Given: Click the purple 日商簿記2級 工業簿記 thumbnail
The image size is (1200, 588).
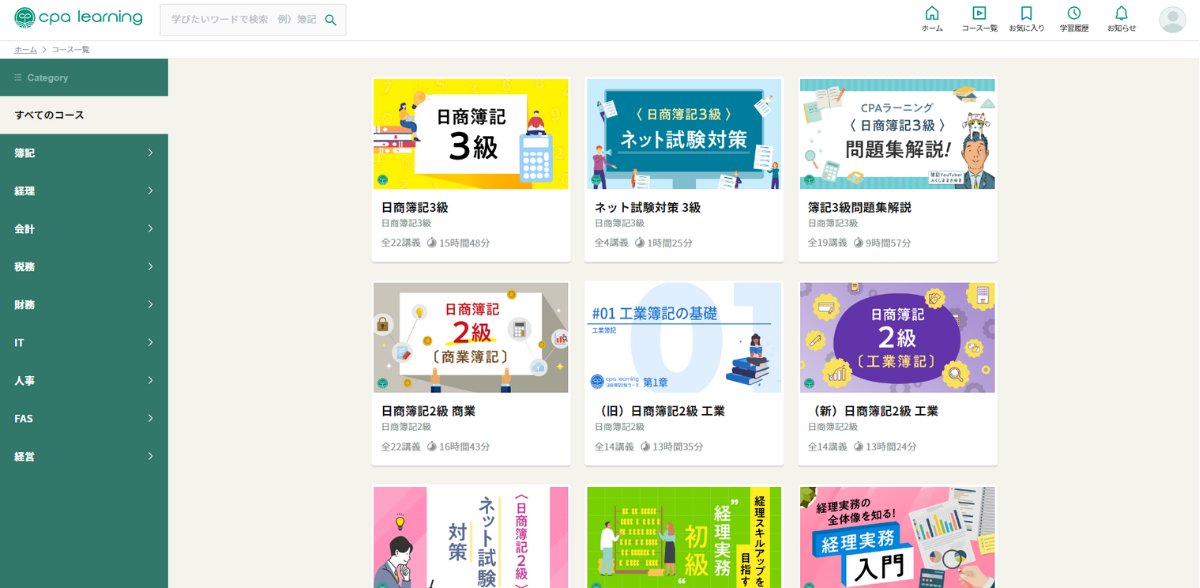Looking at the screenshot, I should 897,338.
